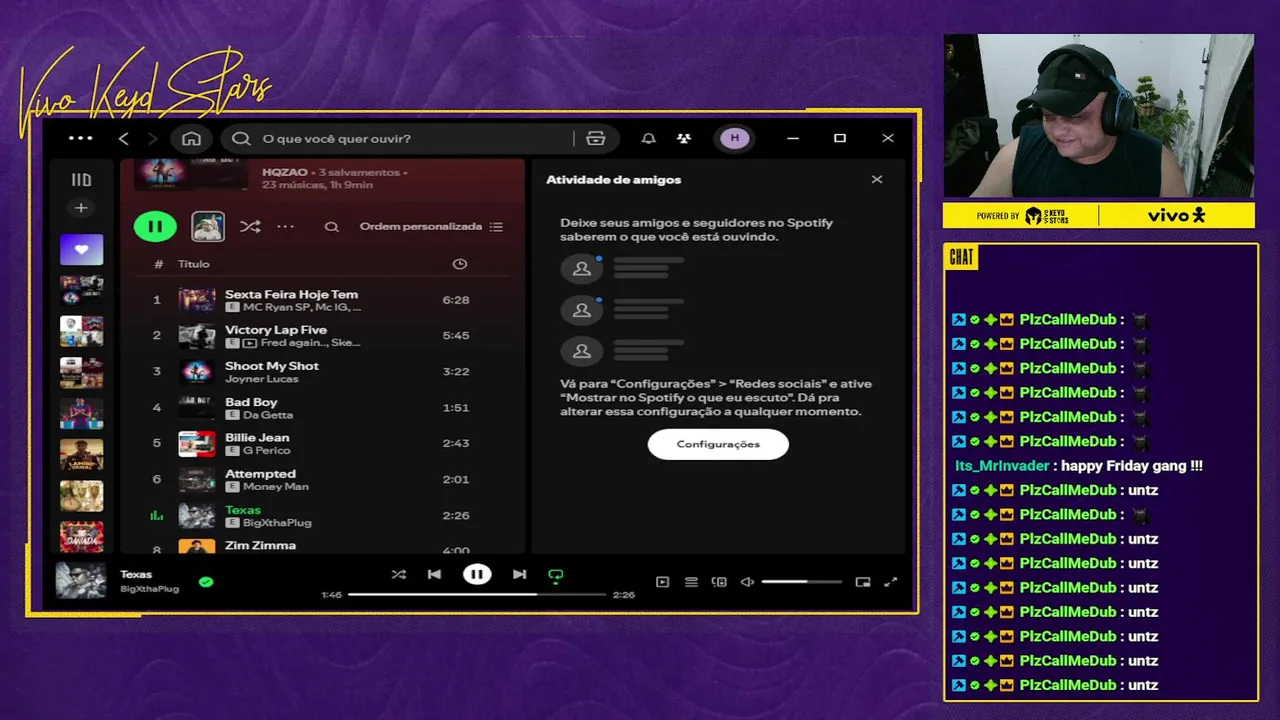Search within playlist magnifier icon
This screenshot has width=1280, height=720.
pyautogui.click(x=331, y=227)
